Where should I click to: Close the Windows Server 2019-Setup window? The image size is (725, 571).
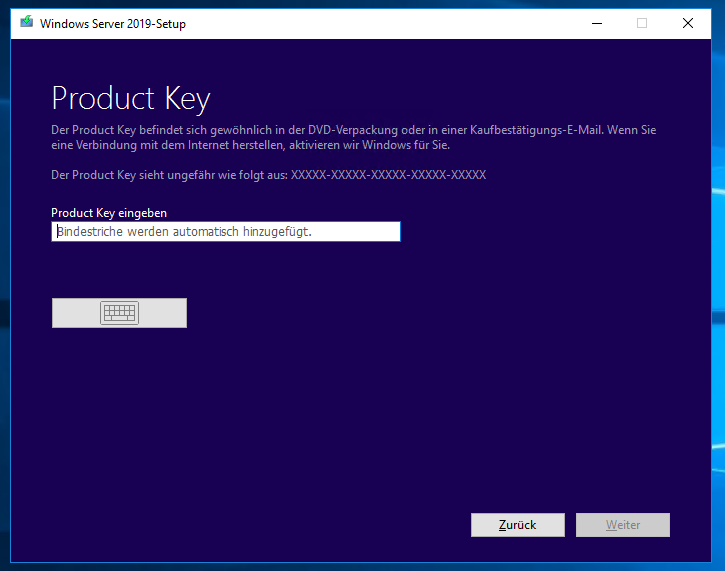[688, 23]
